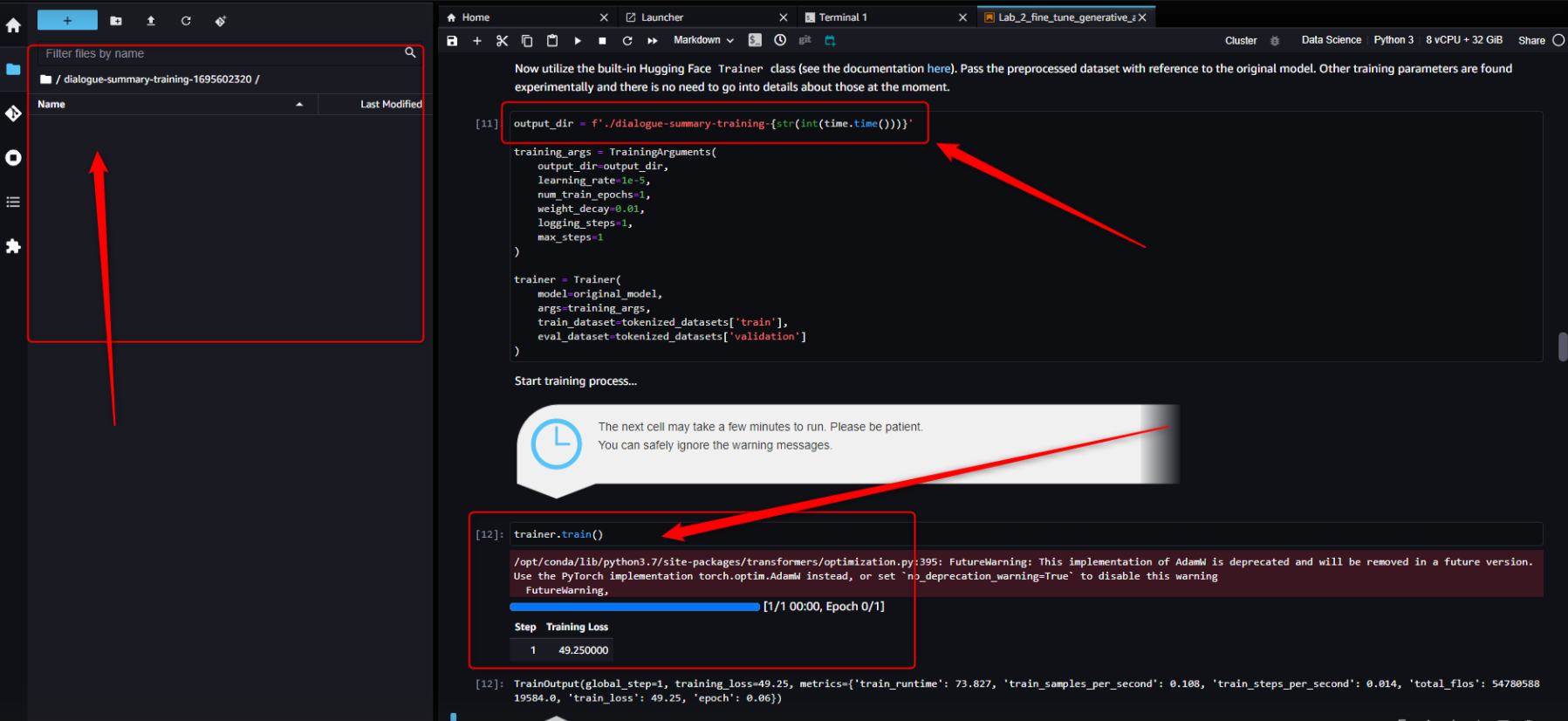Run the selected cell with play icon
1568x721 pixels.
point(578,40)
